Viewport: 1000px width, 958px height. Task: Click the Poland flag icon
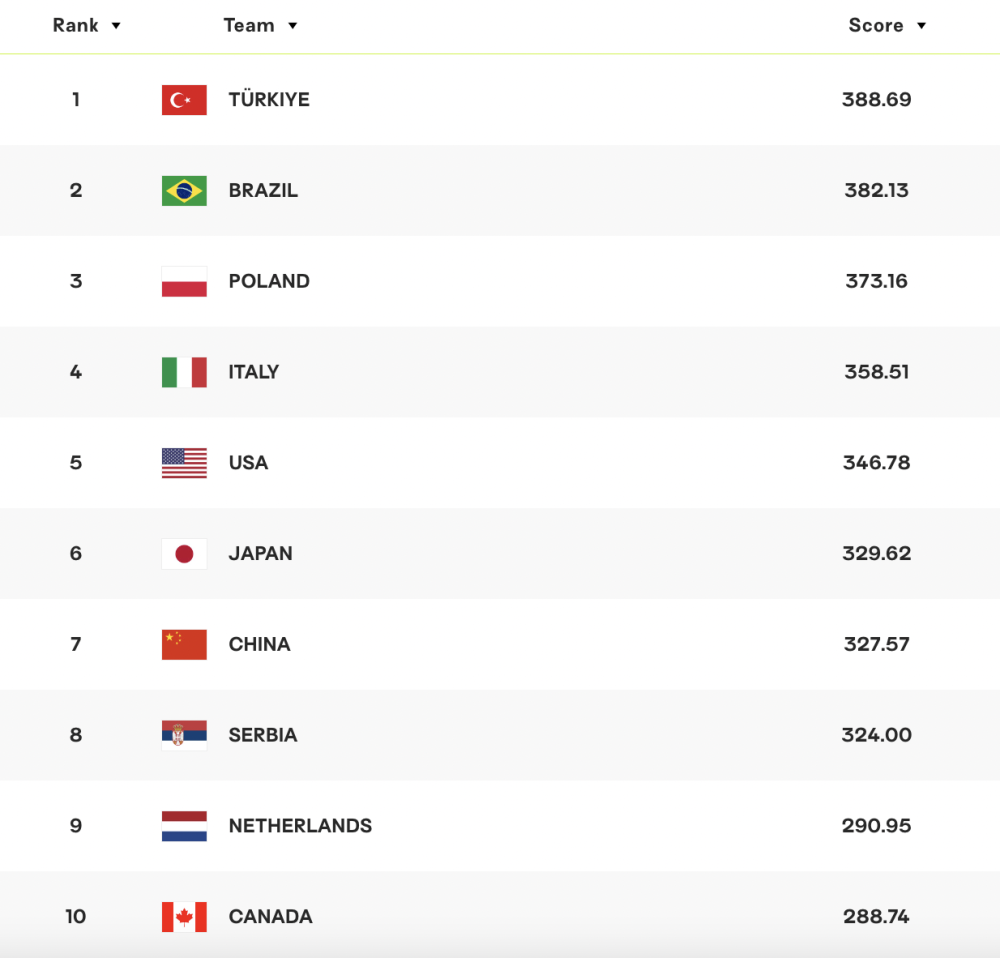pyautogui.click(x=184, y=282)
